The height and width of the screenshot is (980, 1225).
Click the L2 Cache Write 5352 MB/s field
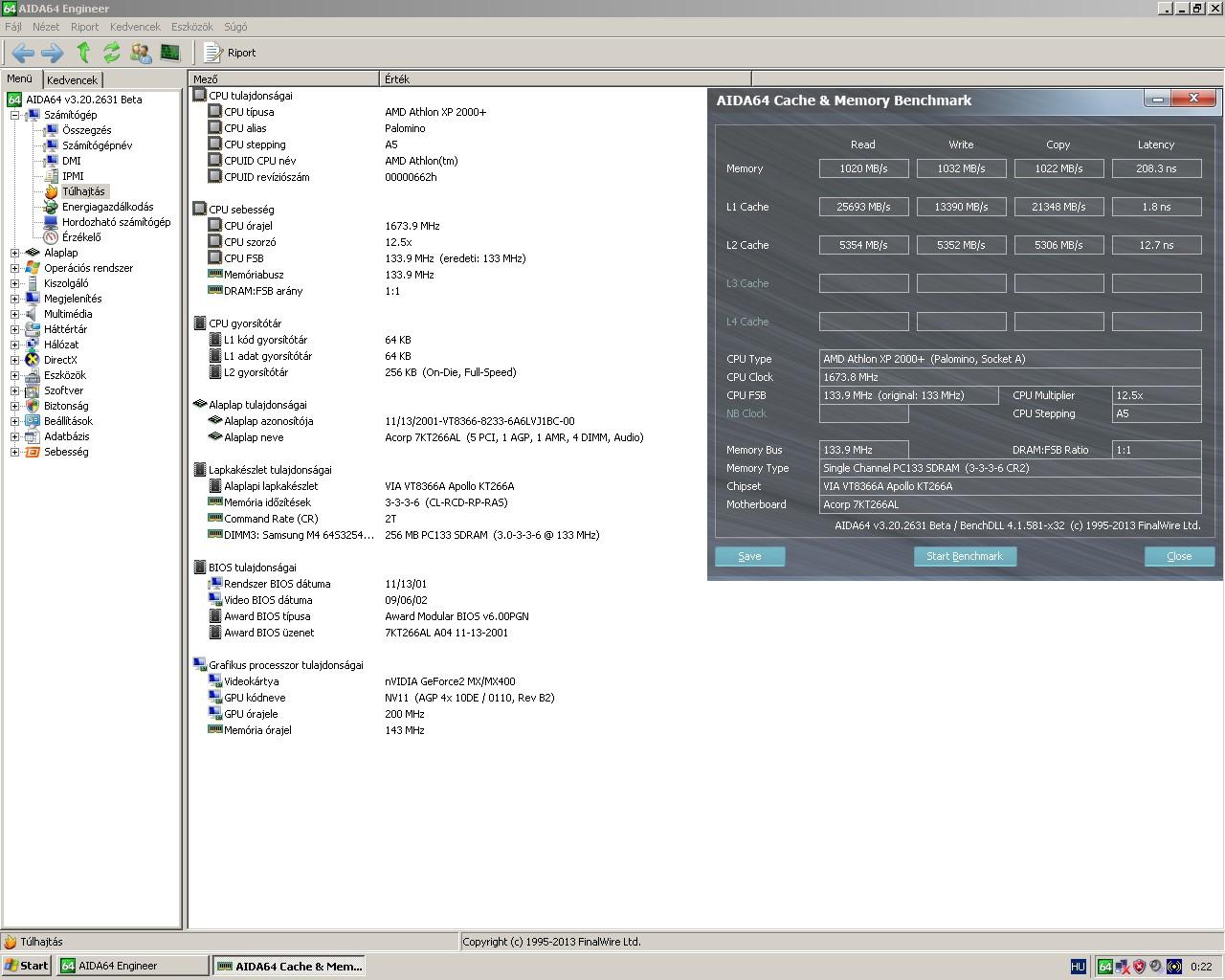[961, 245]
